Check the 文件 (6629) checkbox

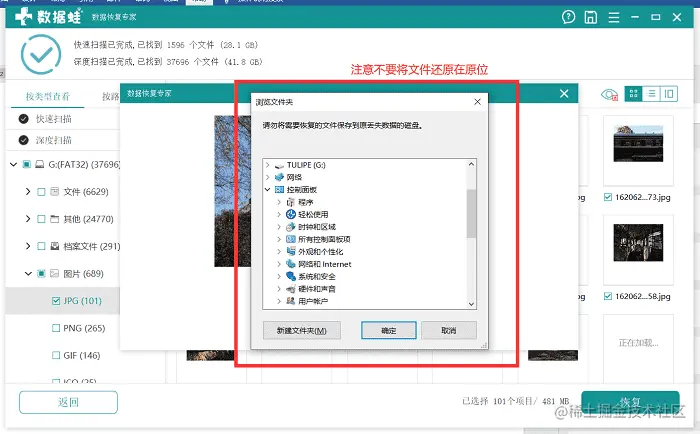tap(41, 192)
